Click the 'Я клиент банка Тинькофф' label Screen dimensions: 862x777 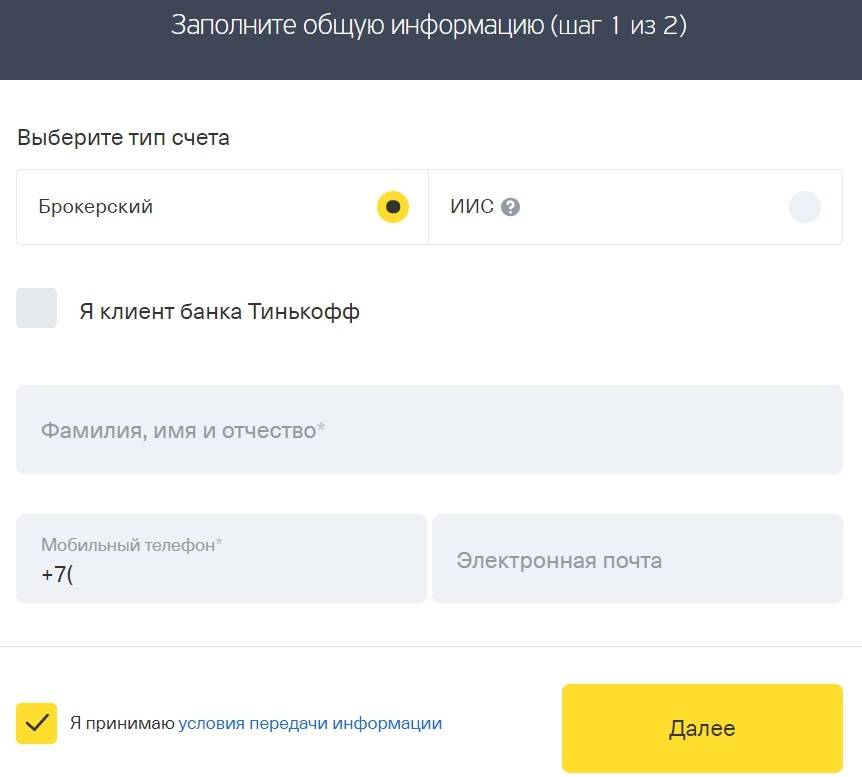[x=220, y=312]
